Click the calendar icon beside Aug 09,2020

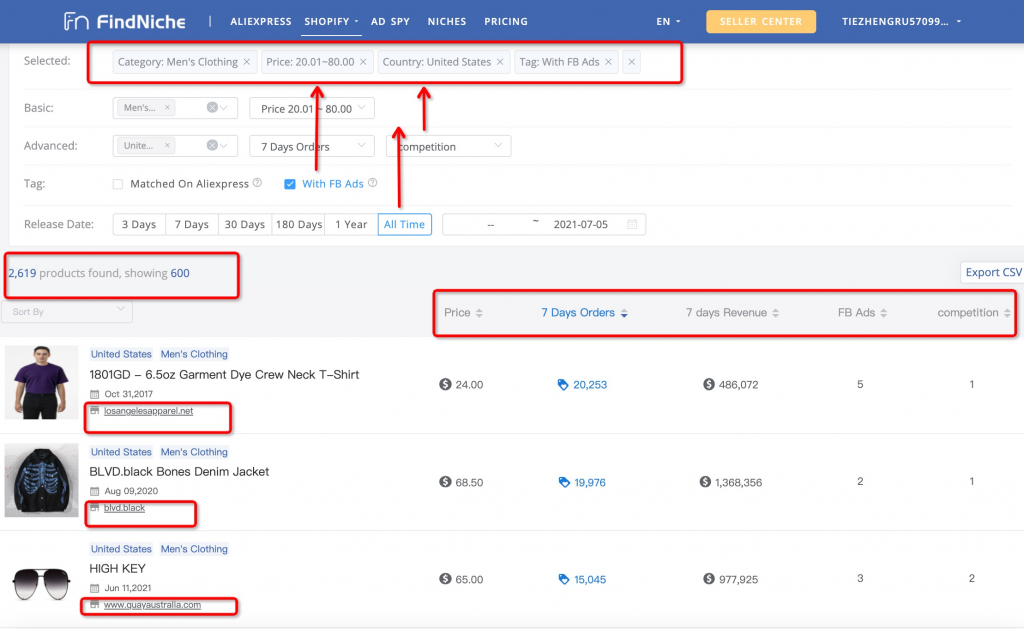[x=95, y=491]
